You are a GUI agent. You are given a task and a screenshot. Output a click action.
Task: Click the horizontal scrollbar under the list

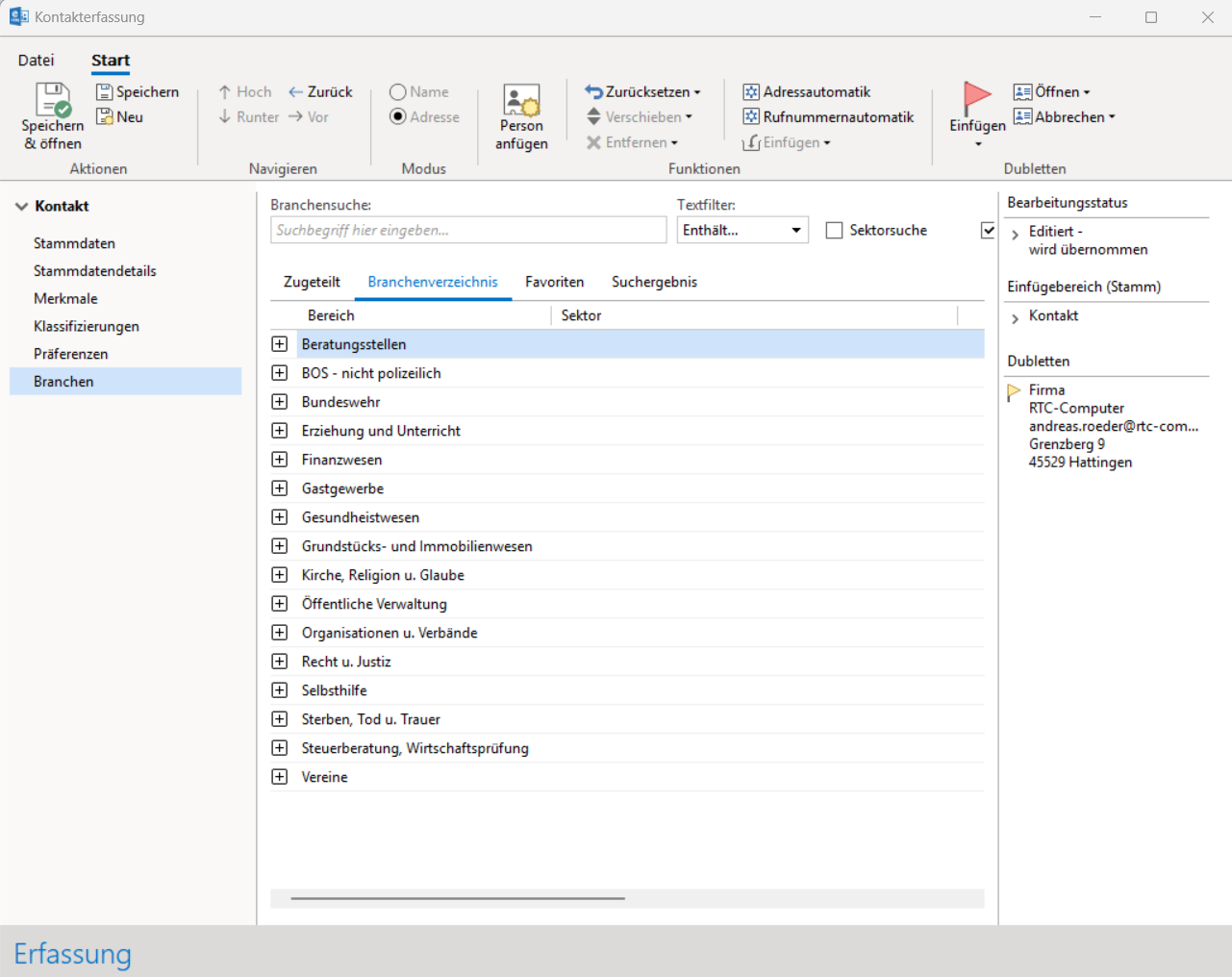458,898
